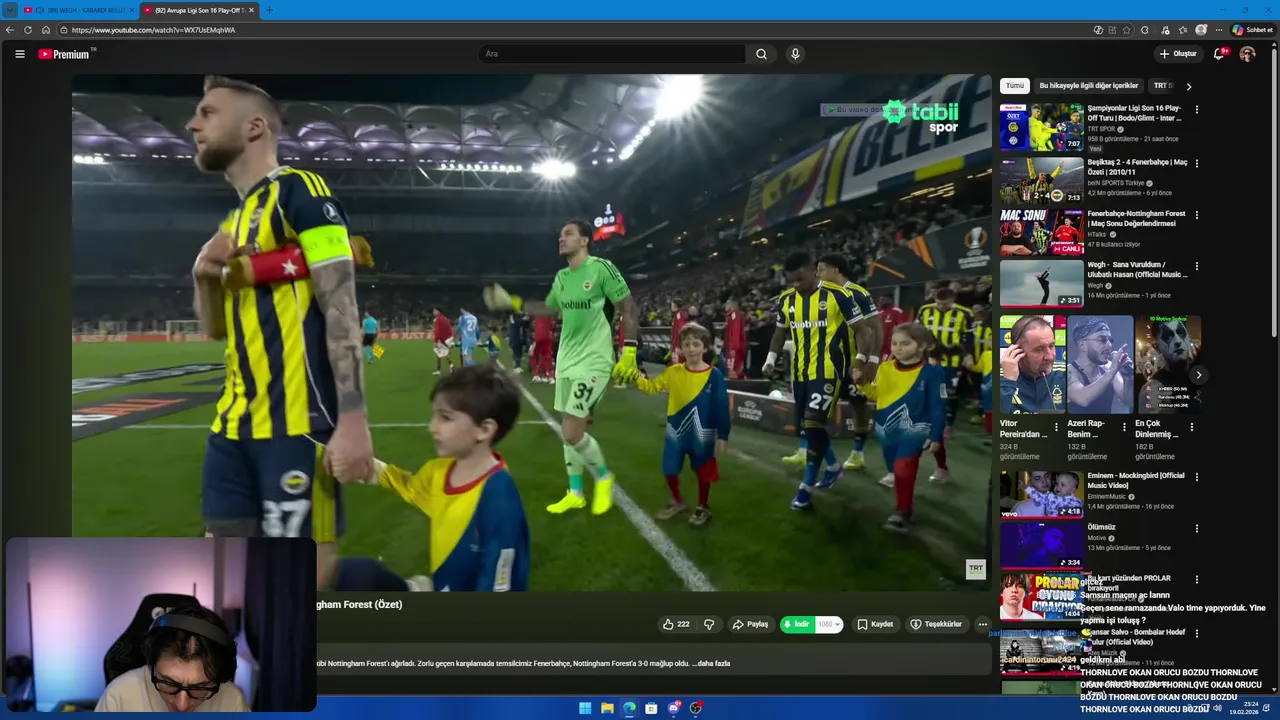Open the 1080 quality dropdown

[830, 624]
